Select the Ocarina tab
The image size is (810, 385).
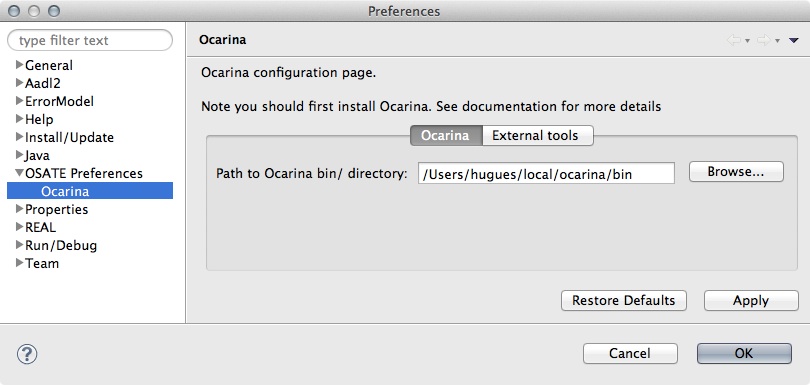446,135
